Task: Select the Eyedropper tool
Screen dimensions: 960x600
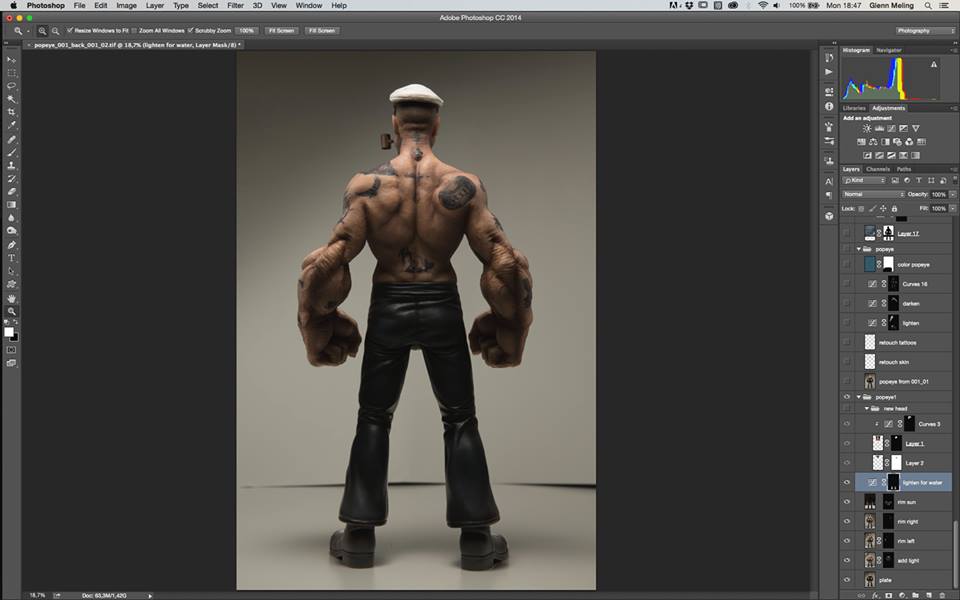Action: pos(12,125)
